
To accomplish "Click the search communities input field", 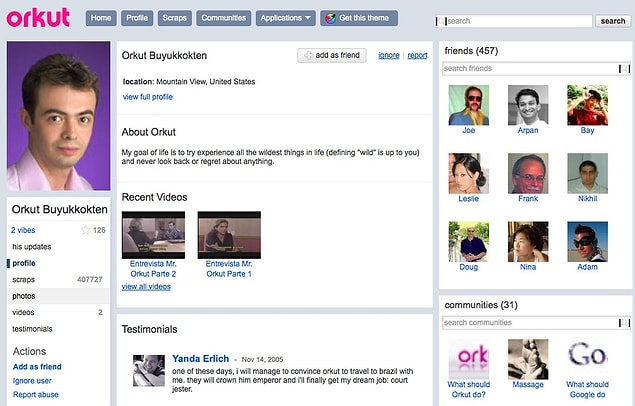I will 536,323.
